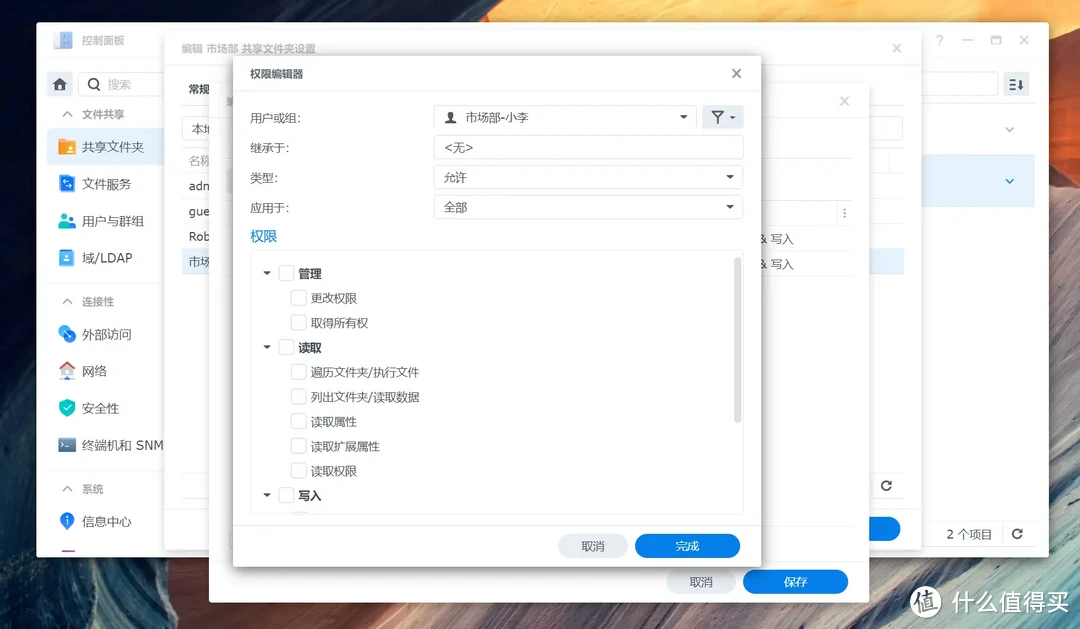Viewport: 1080px width, 629px height.
Task: Open 用户与群组 settings
Action: tap(110, 220)
